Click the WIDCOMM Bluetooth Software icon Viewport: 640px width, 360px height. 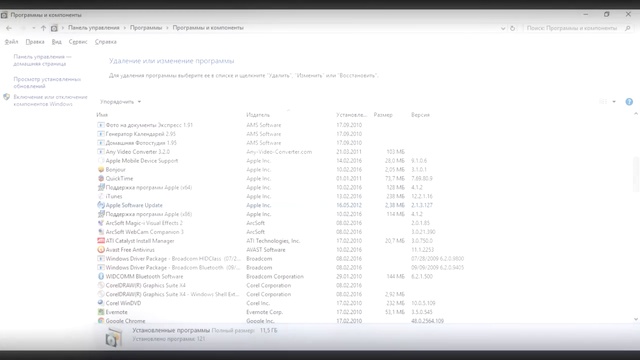(101, 276)
